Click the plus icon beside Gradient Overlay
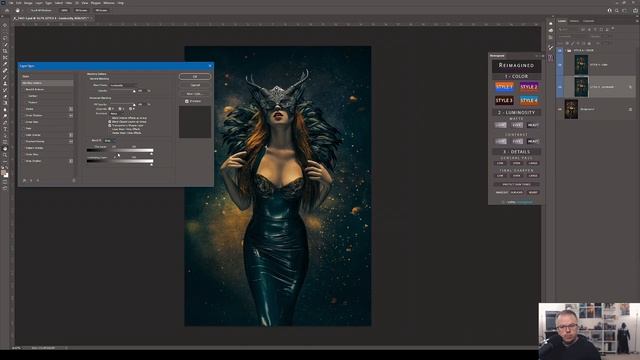 coord(71,141)
